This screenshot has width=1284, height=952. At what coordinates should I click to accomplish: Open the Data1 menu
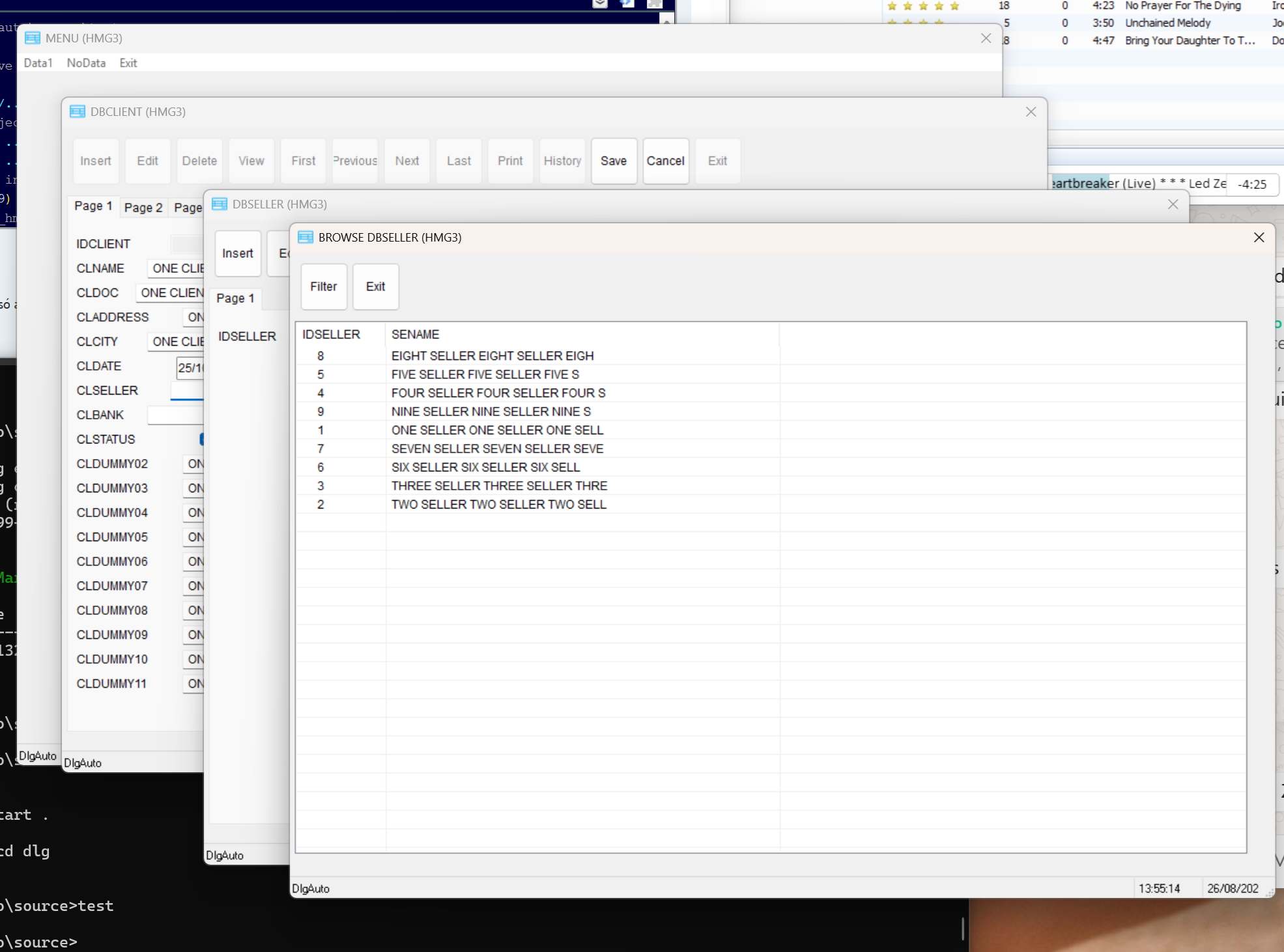[38, 63]
